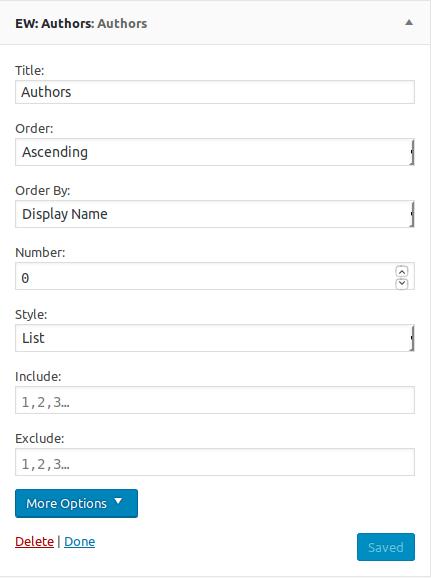Click the Style select arrow at right edge
The width and height of the screenshot is (431, 578).
(x=412, y=338)
